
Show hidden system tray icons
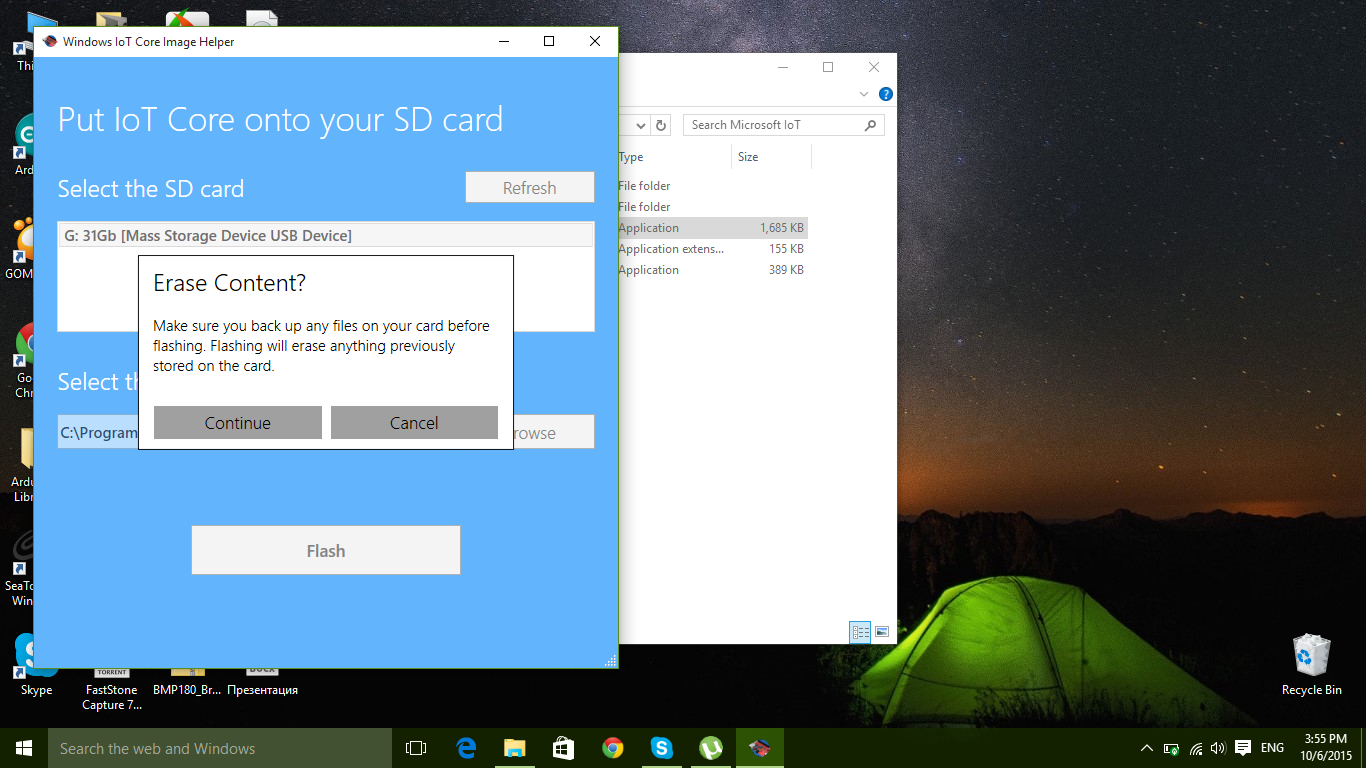[x=1146, y=748]
